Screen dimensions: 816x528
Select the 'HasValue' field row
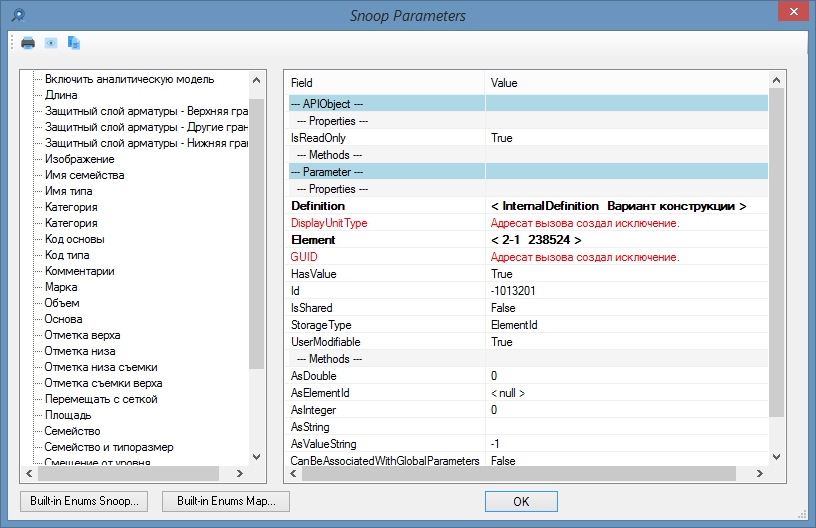pyautogui.click(x=528, y=274)
